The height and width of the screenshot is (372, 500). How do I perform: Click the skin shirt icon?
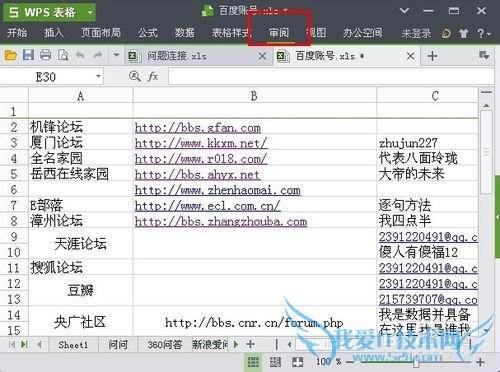tap(464, 33)
